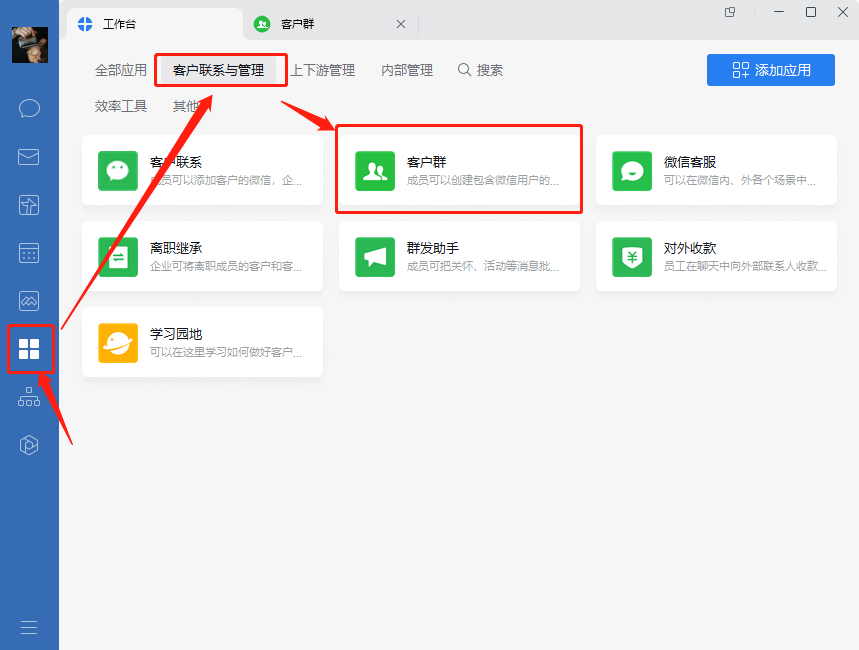Open the 学习园地 application

202,342
